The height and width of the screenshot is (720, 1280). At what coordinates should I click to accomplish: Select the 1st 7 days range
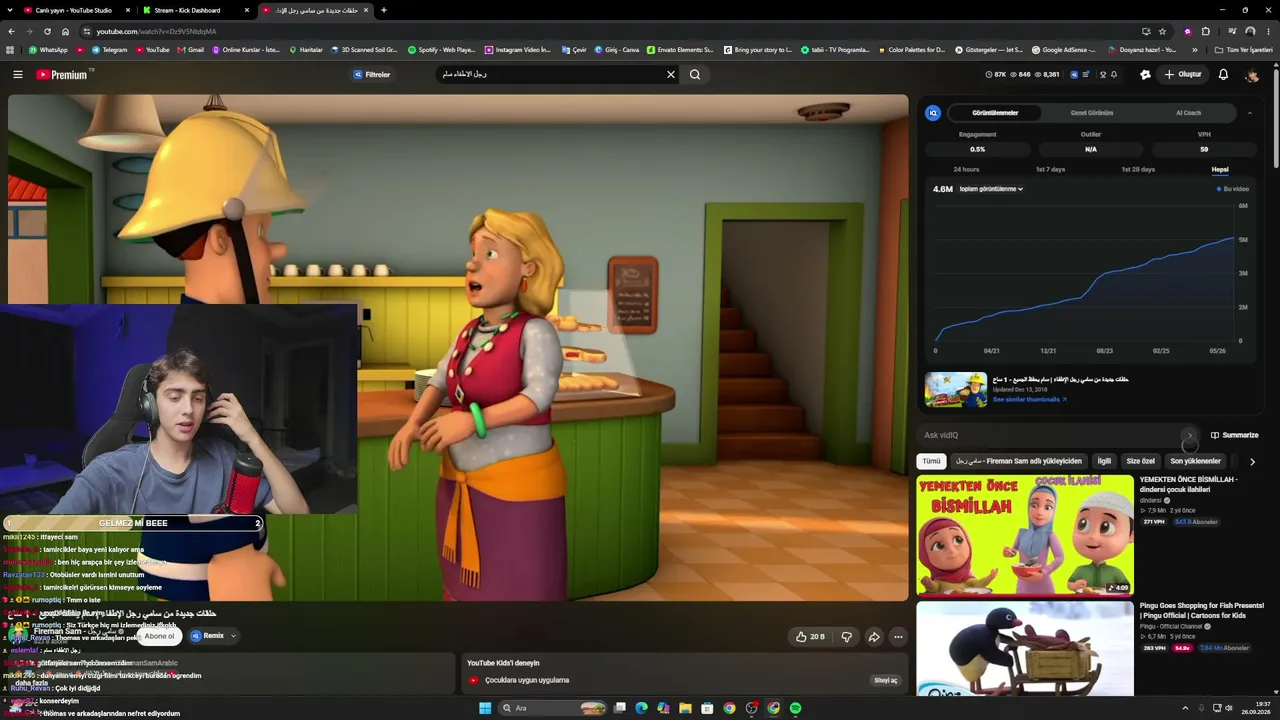tap(1050, 169)
